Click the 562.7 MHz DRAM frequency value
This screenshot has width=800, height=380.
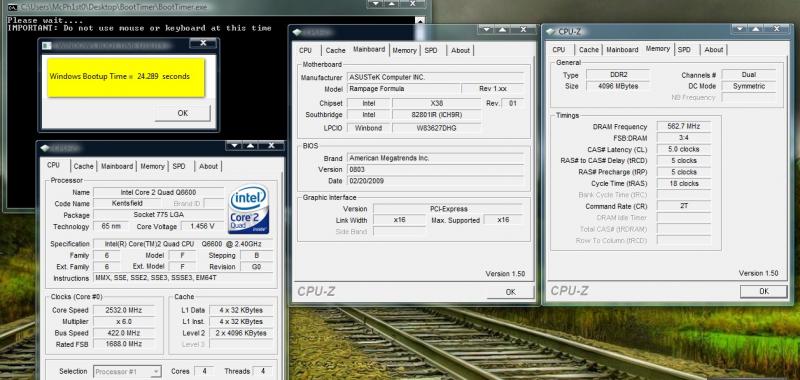[684, 126]
